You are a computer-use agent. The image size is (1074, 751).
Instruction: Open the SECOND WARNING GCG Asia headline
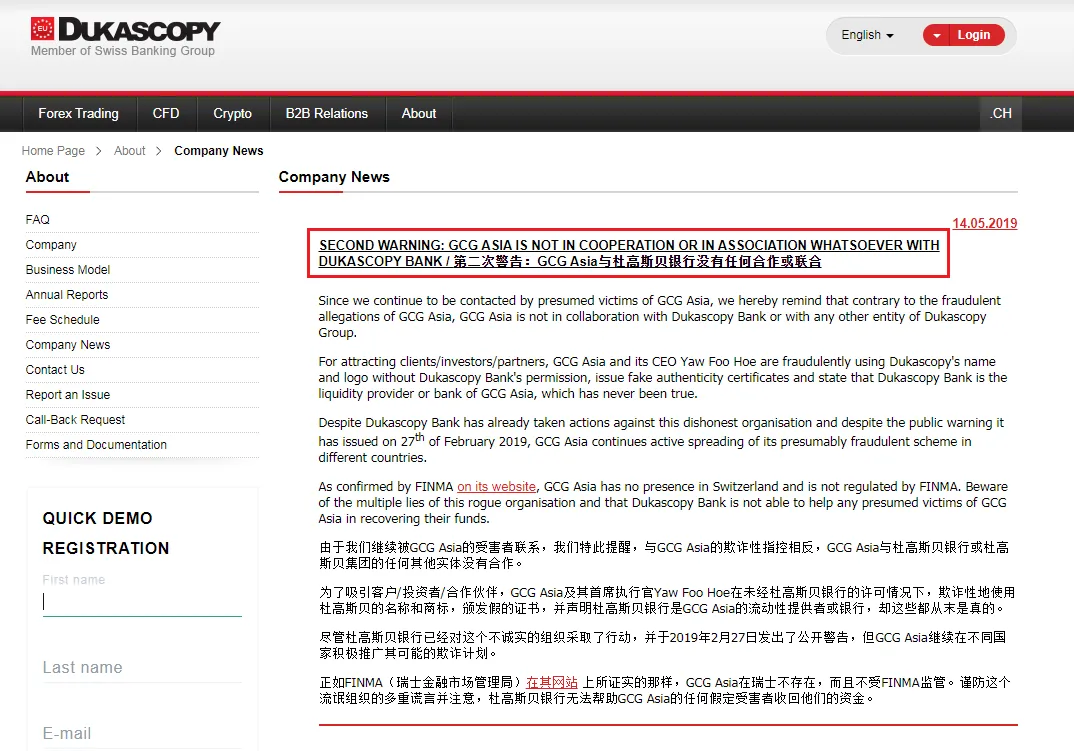629,253
